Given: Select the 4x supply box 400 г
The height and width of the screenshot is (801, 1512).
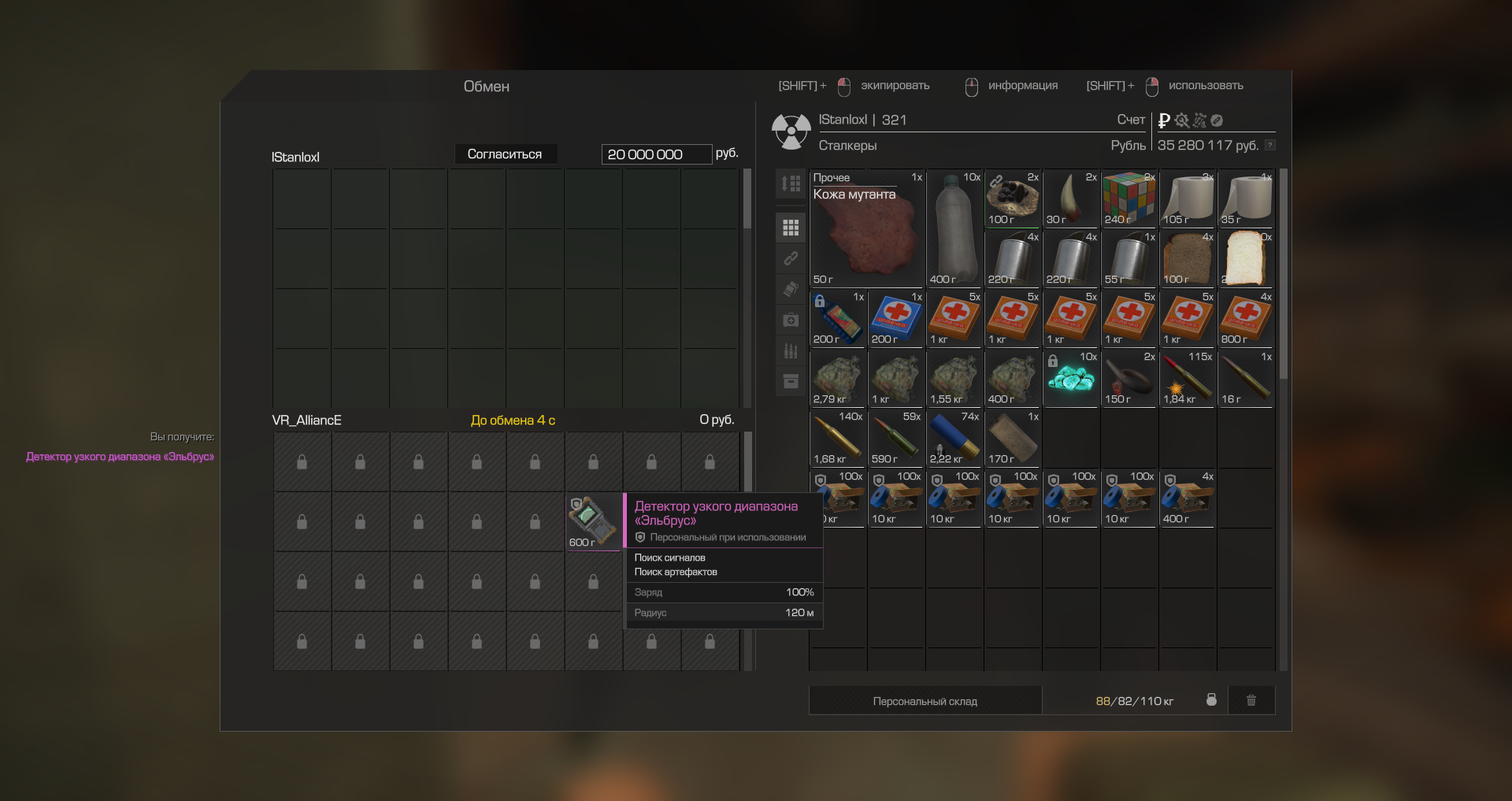Looking at the screenshot, I should (1188, 498).
